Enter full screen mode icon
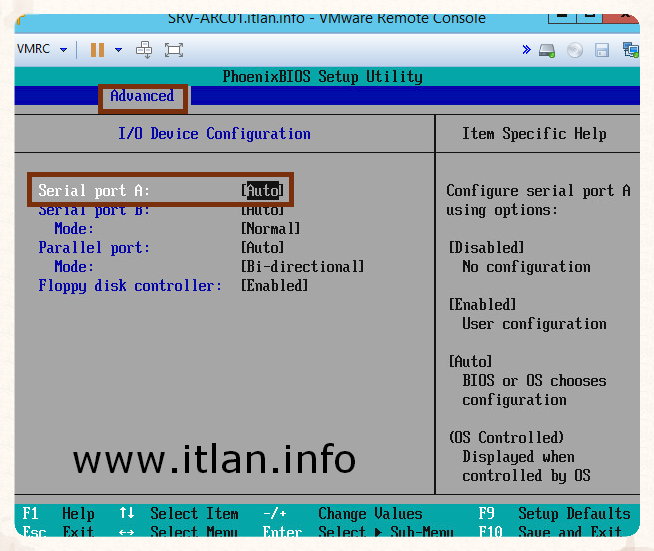 click(x=174, y=49)
